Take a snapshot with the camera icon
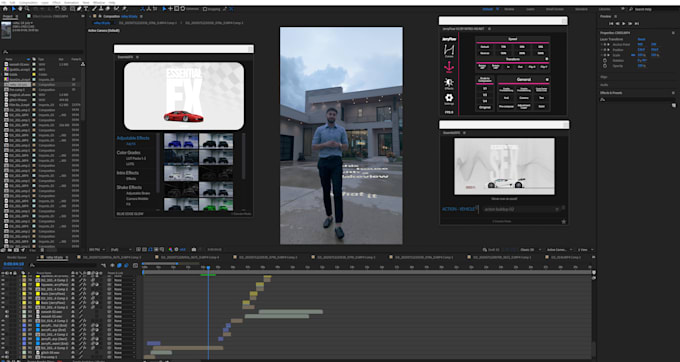The height and width of the screenshot is (362, 680). 194,250
